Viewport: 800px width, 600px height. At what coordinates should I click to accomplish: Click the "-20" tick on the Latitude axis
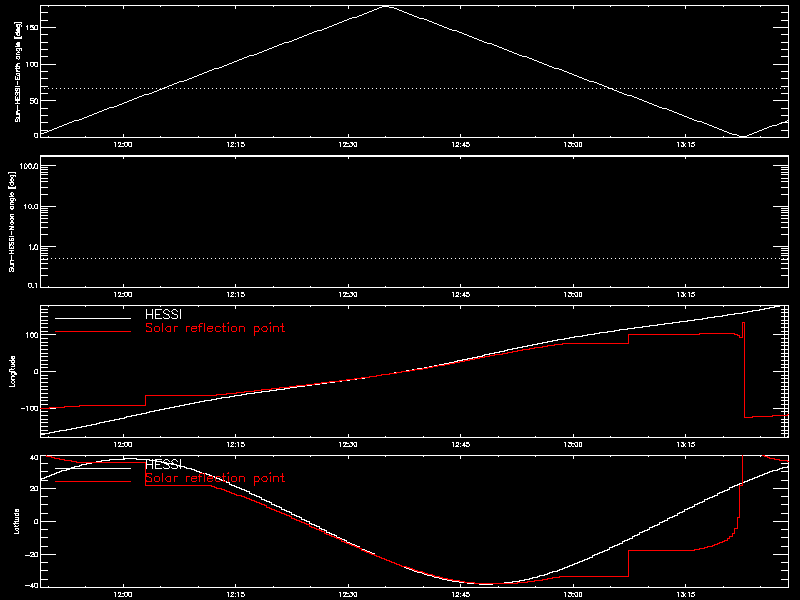pyautogui.click(x=32, y=554)
